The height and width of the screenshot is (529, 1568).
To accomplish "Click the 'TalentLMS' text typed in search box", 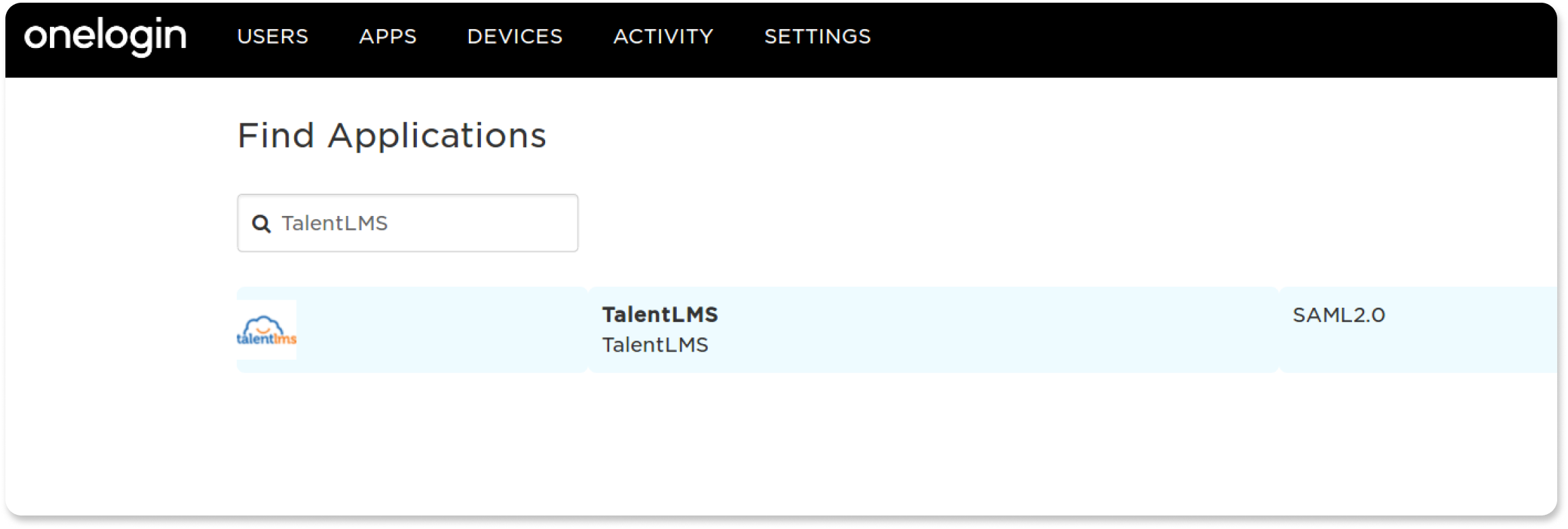I will point(335,223).
